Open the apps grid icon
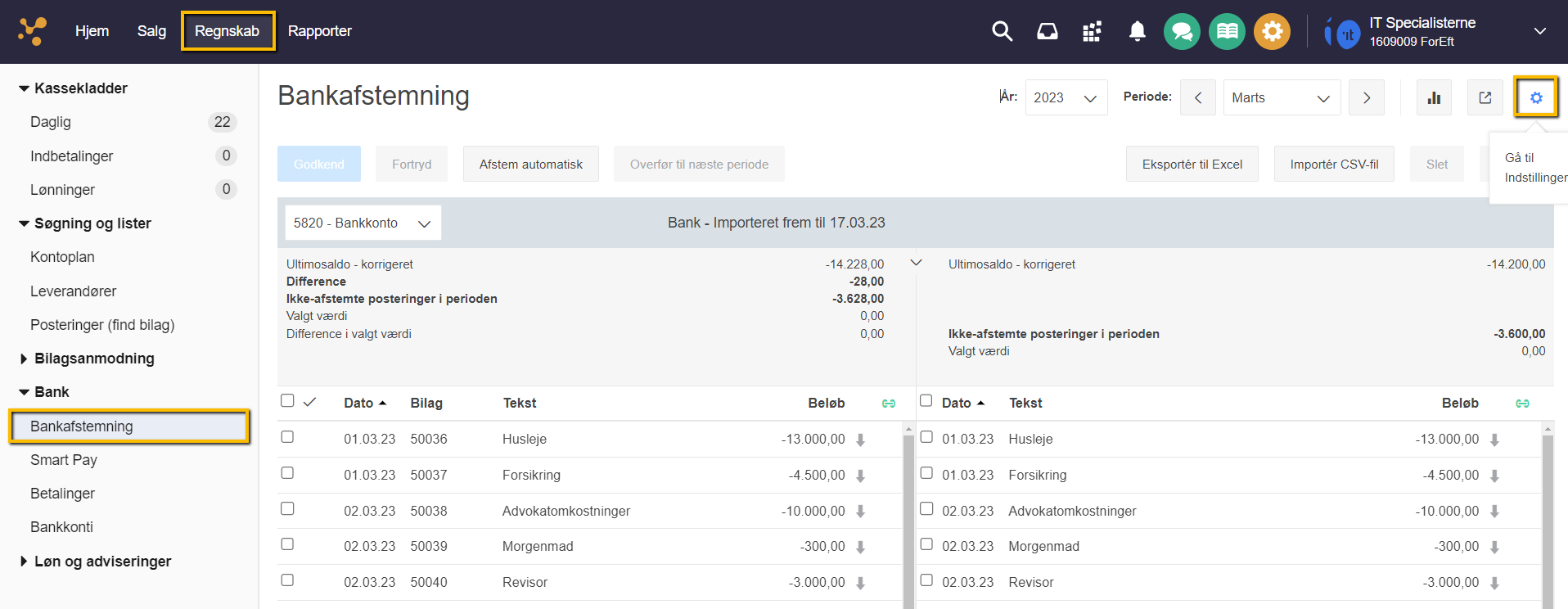This screenshot has width=1568, height=609. coord(1092,32)
